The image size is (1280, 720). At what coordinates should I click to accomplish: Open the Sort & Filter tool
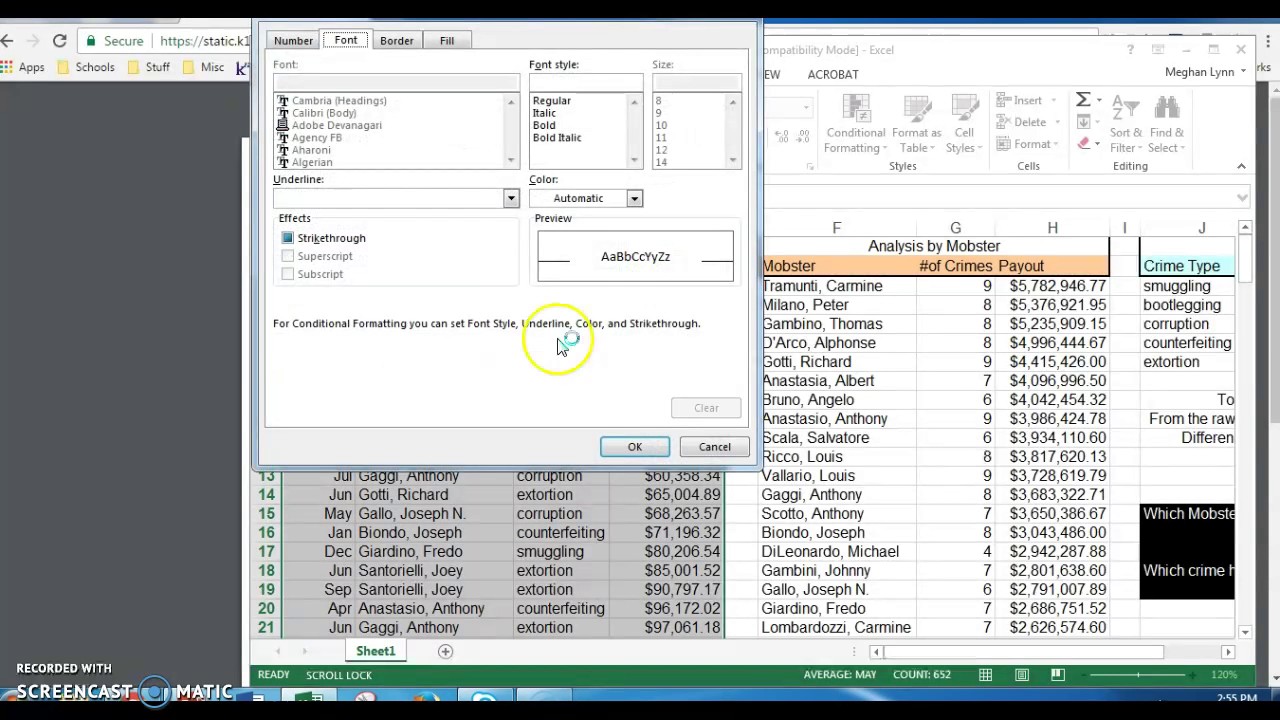1125,125
